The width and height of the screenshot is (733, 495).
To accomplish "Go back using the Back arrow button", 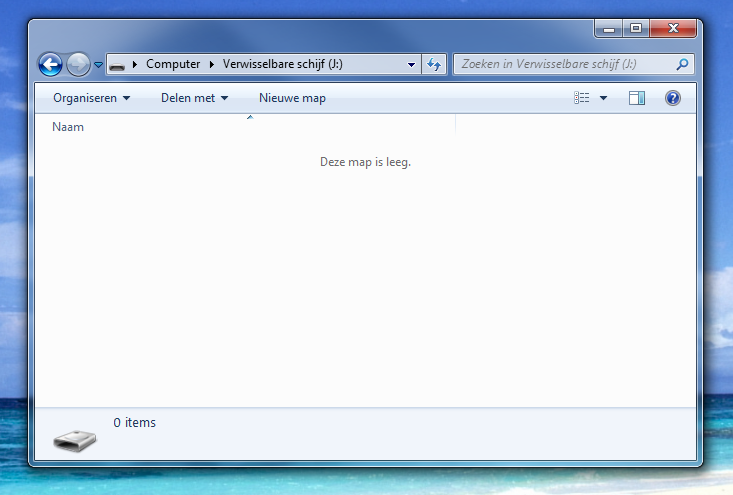I will click(50, 65).
